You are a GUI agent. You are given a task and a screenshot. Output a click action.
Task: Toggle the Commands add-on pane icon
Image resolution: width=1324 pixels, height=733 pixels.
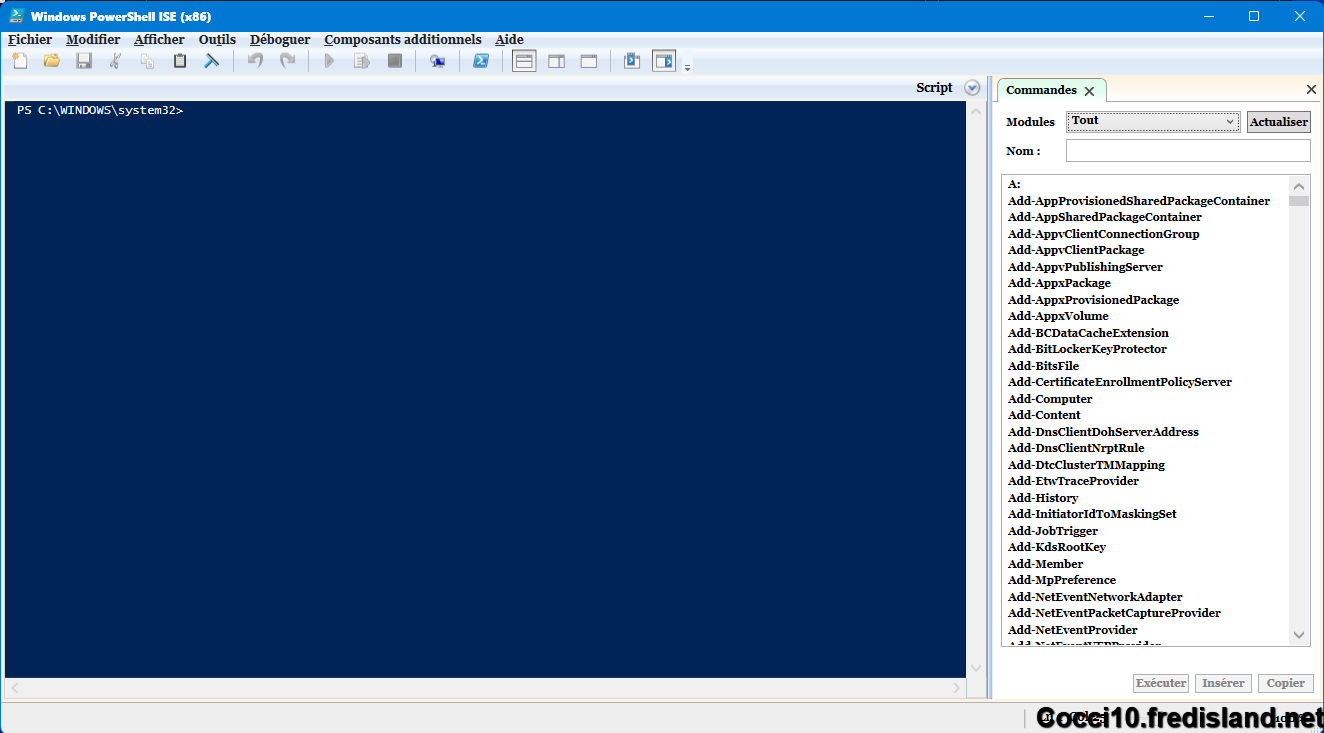(x=664, y=61)
